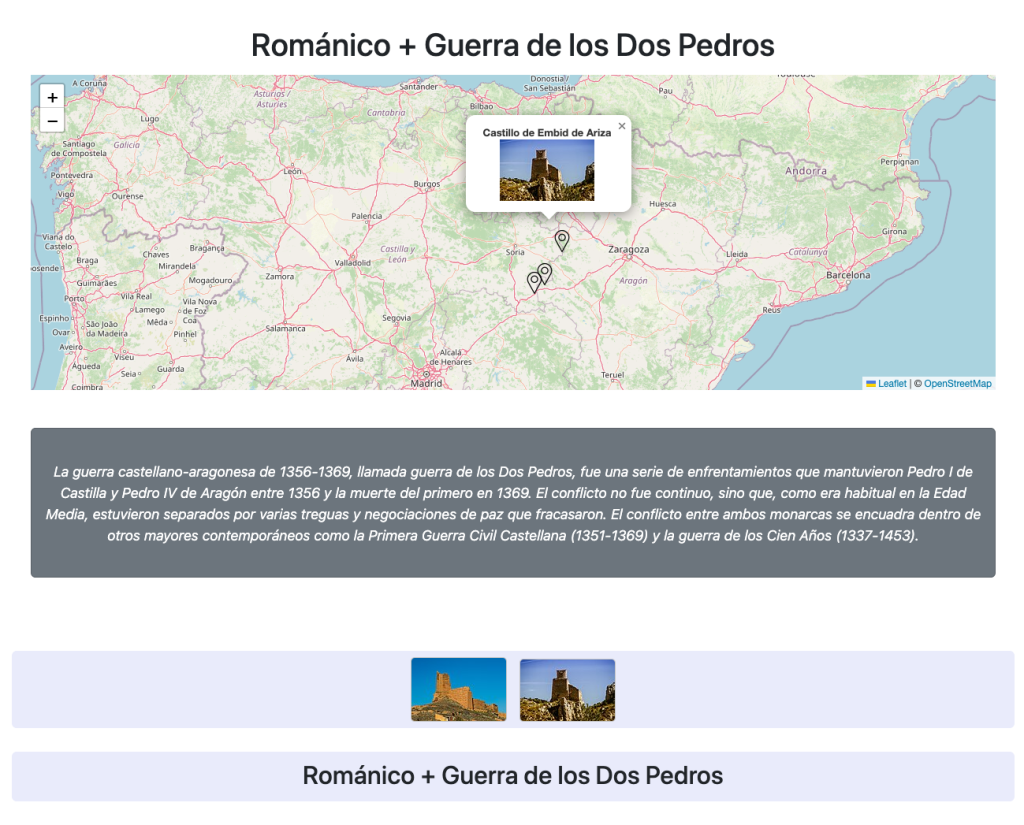Click the popup title Castillo de Embid de Ariza
1024x825 pixels.
(547, 132)
